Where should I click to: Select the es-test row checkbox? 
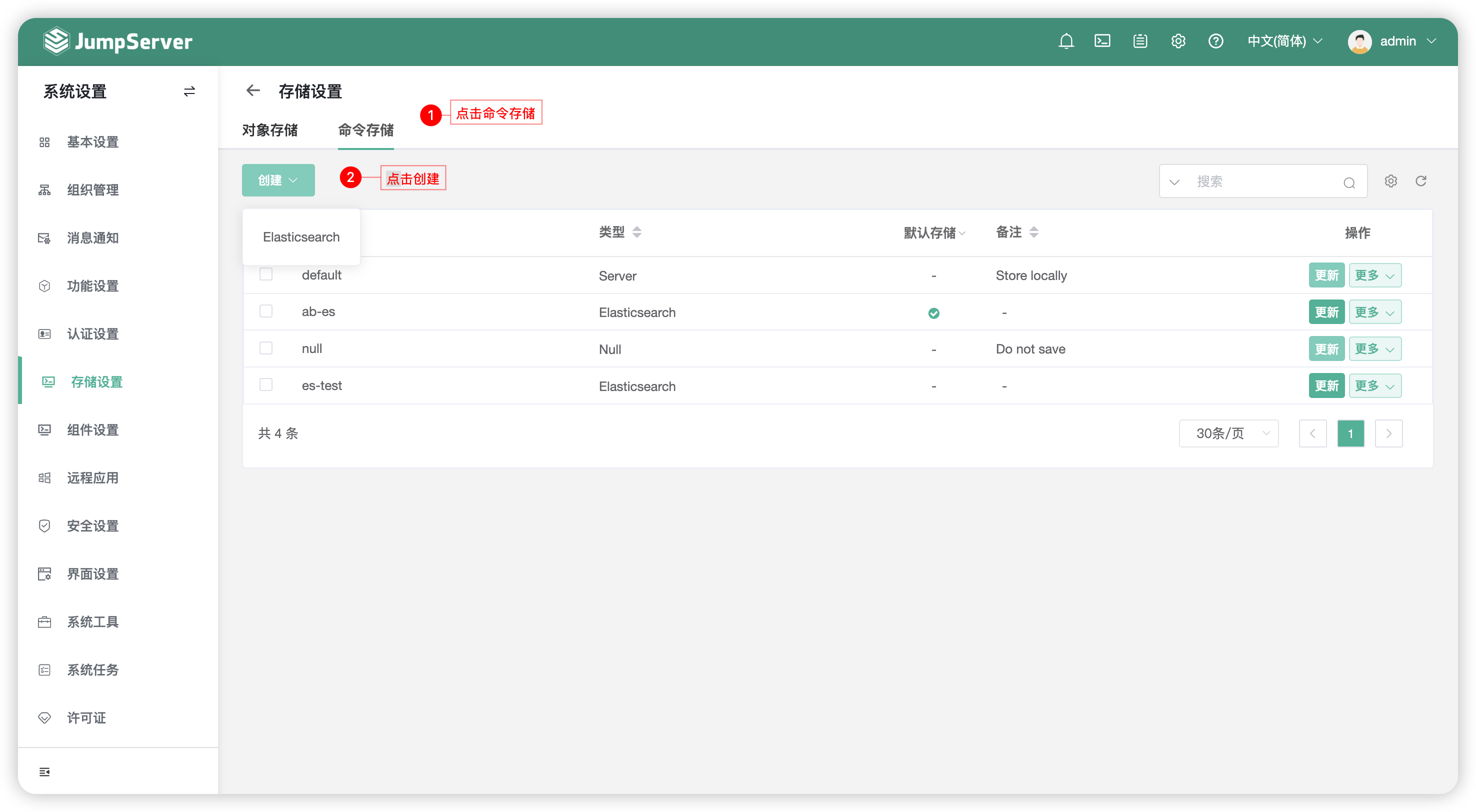[266, 384]
